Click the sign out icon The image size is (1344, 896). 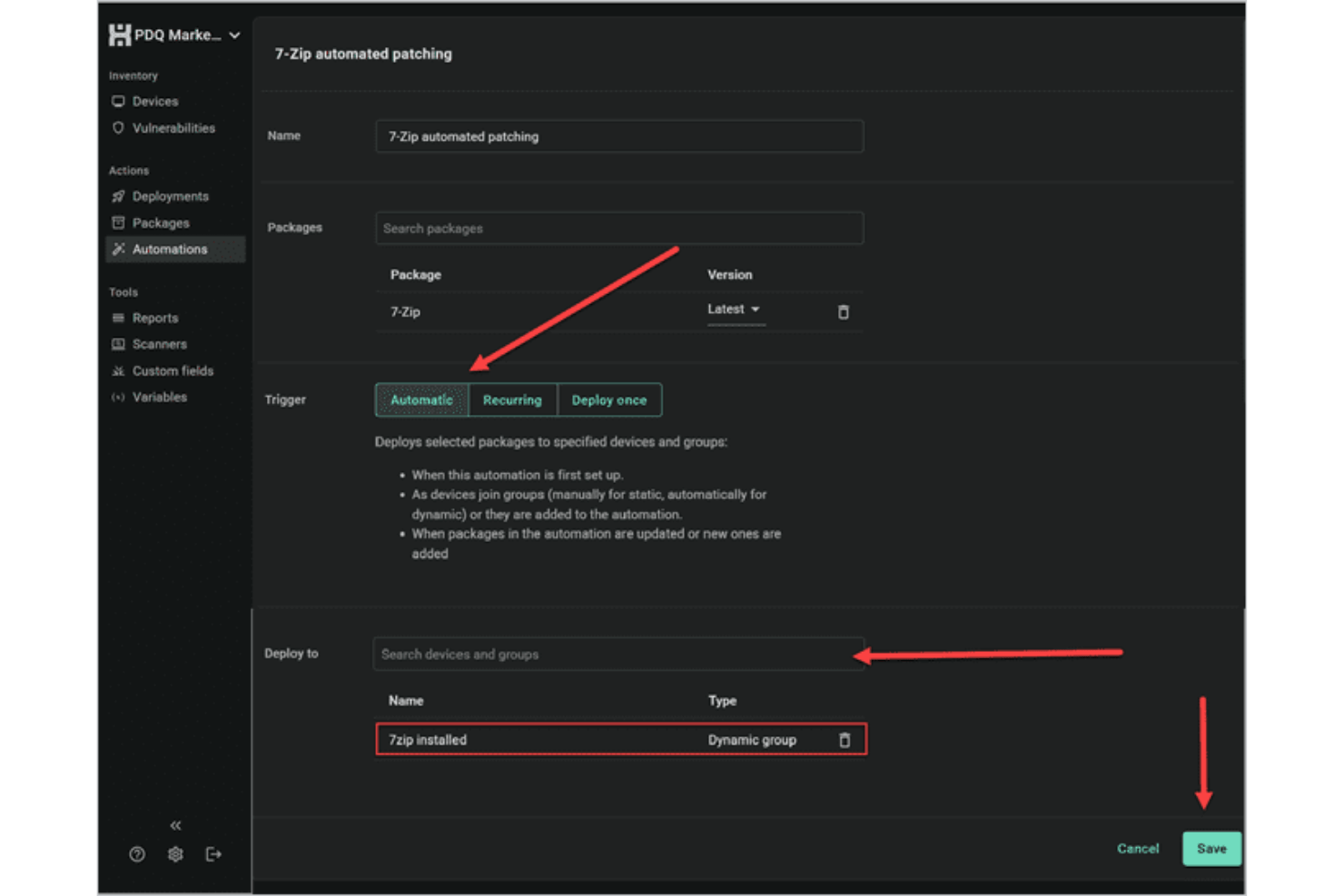(x=213, y=854)
